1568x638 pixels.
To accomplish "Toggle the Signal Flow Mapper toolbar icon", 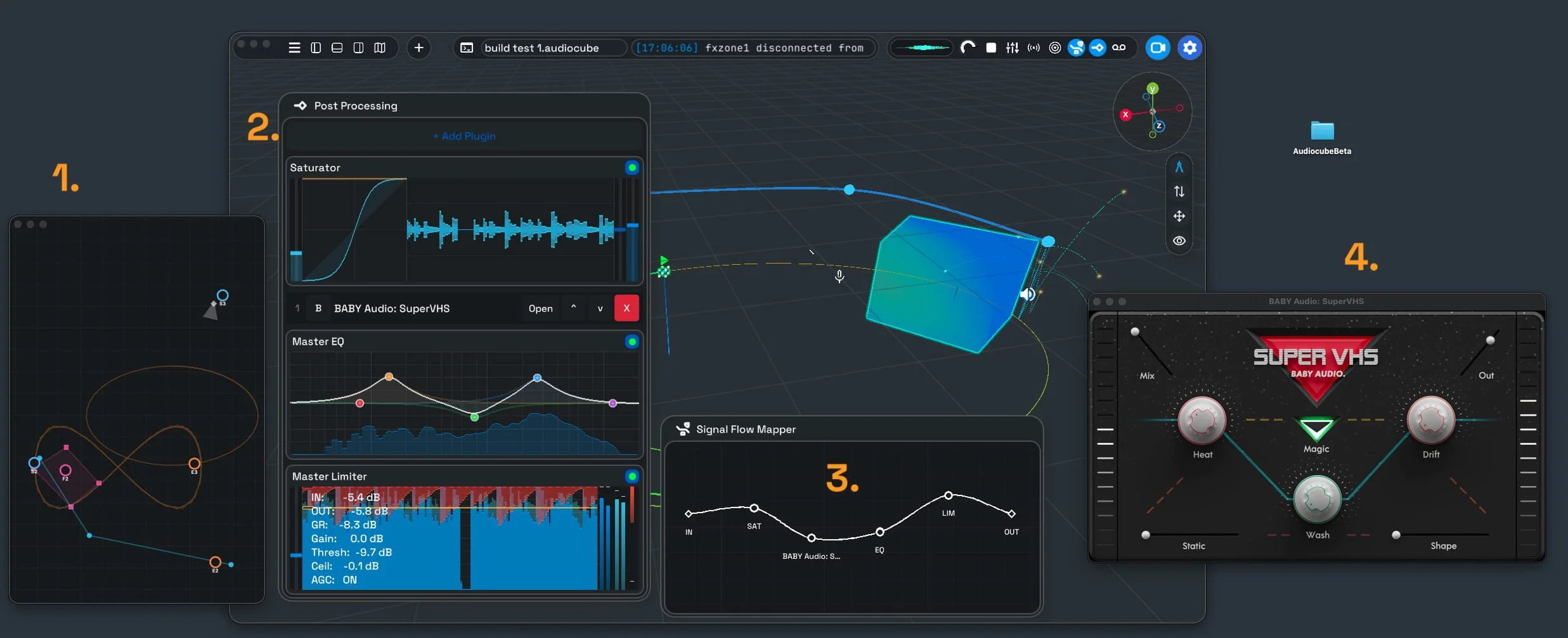I will tap(1076, 48).
